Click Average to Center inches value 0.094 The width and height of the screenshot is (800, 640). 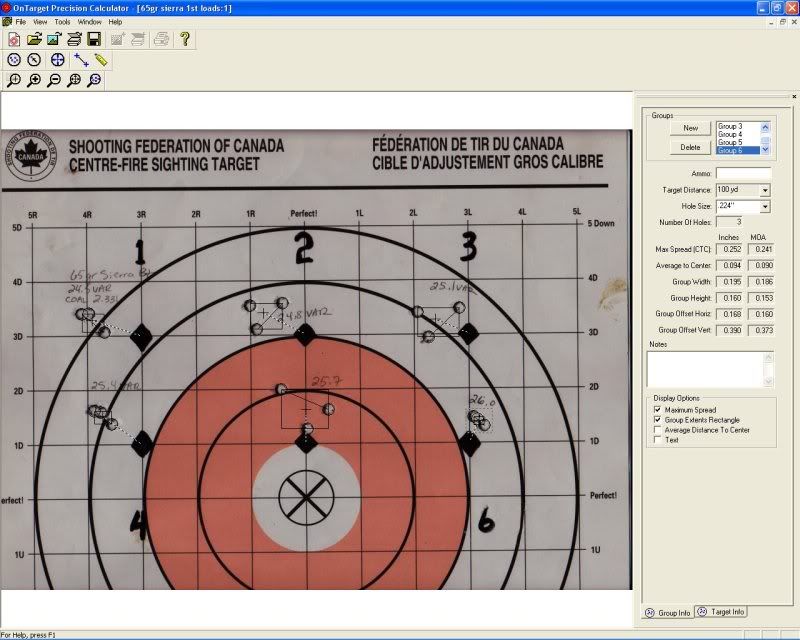730,265
